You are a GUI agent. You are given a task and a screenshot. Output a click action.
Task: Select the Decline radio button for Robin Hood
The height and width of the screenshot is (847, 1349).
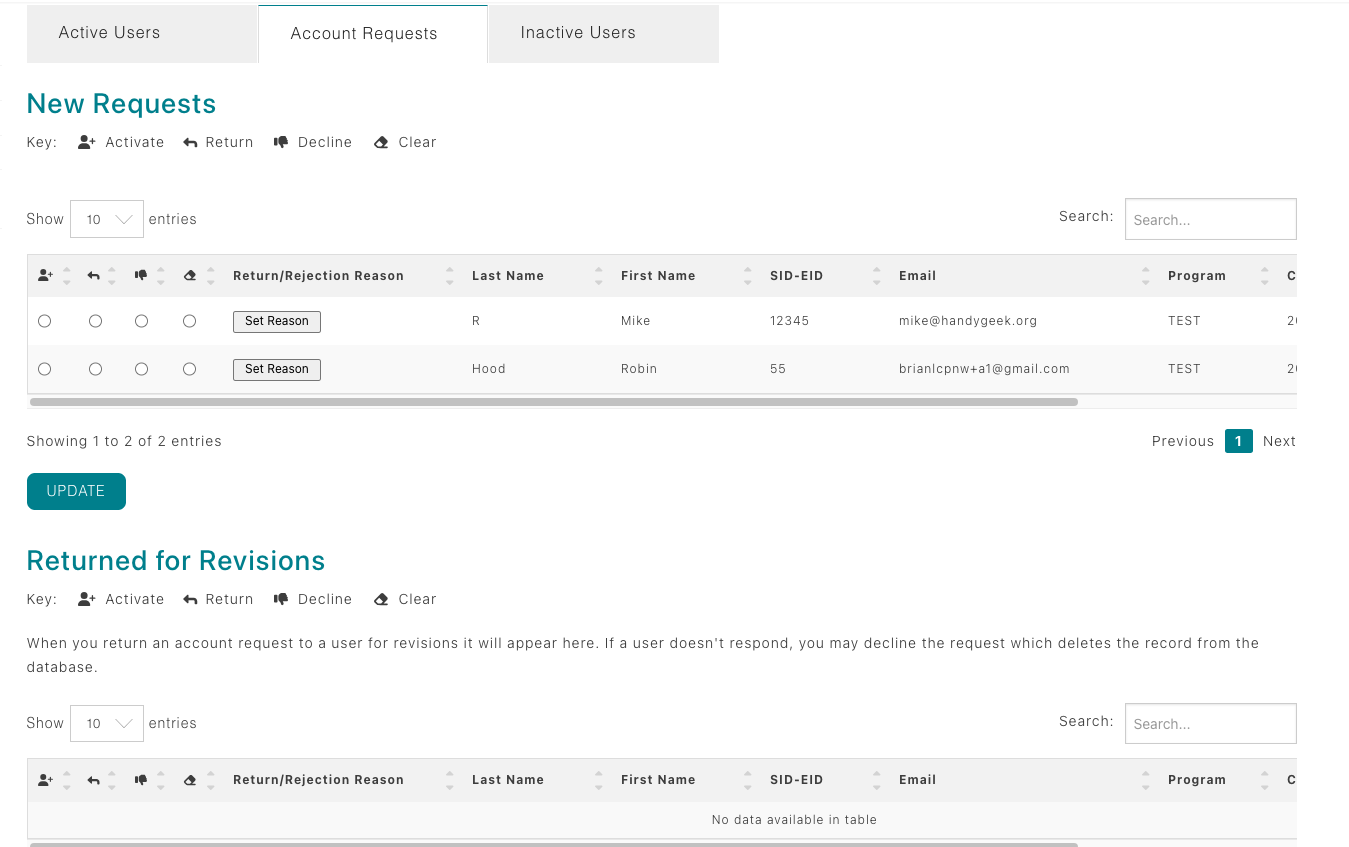click(141, 368)
